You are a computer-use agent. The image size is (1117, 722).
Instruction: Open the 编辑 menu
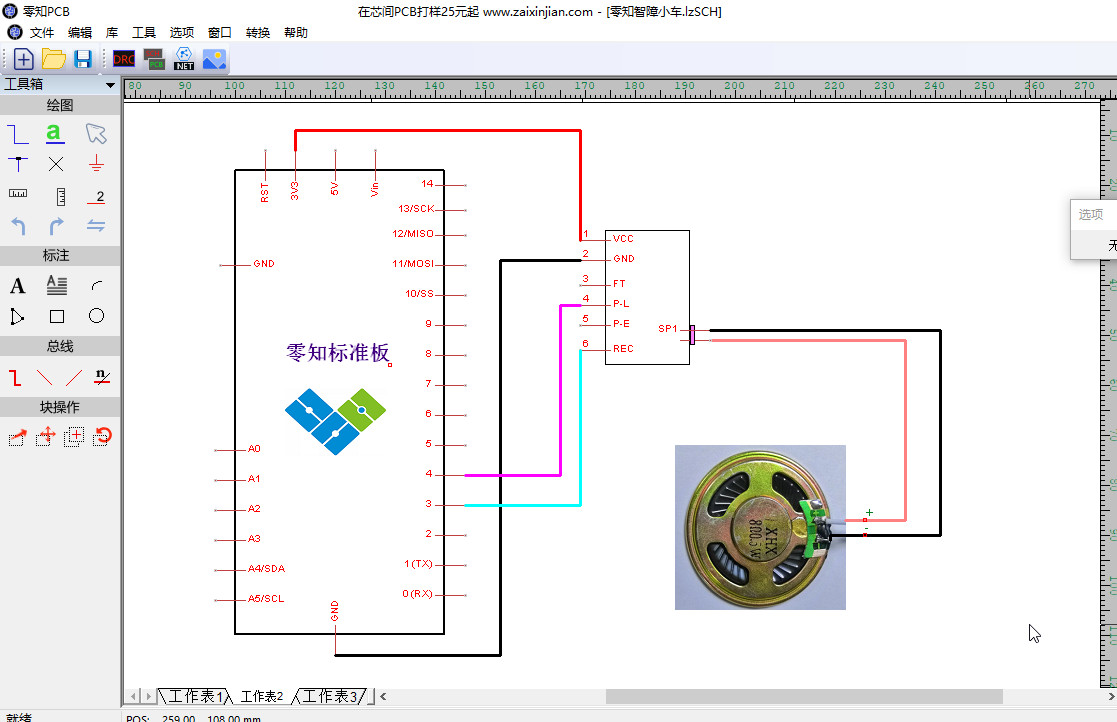click(80, 33)
